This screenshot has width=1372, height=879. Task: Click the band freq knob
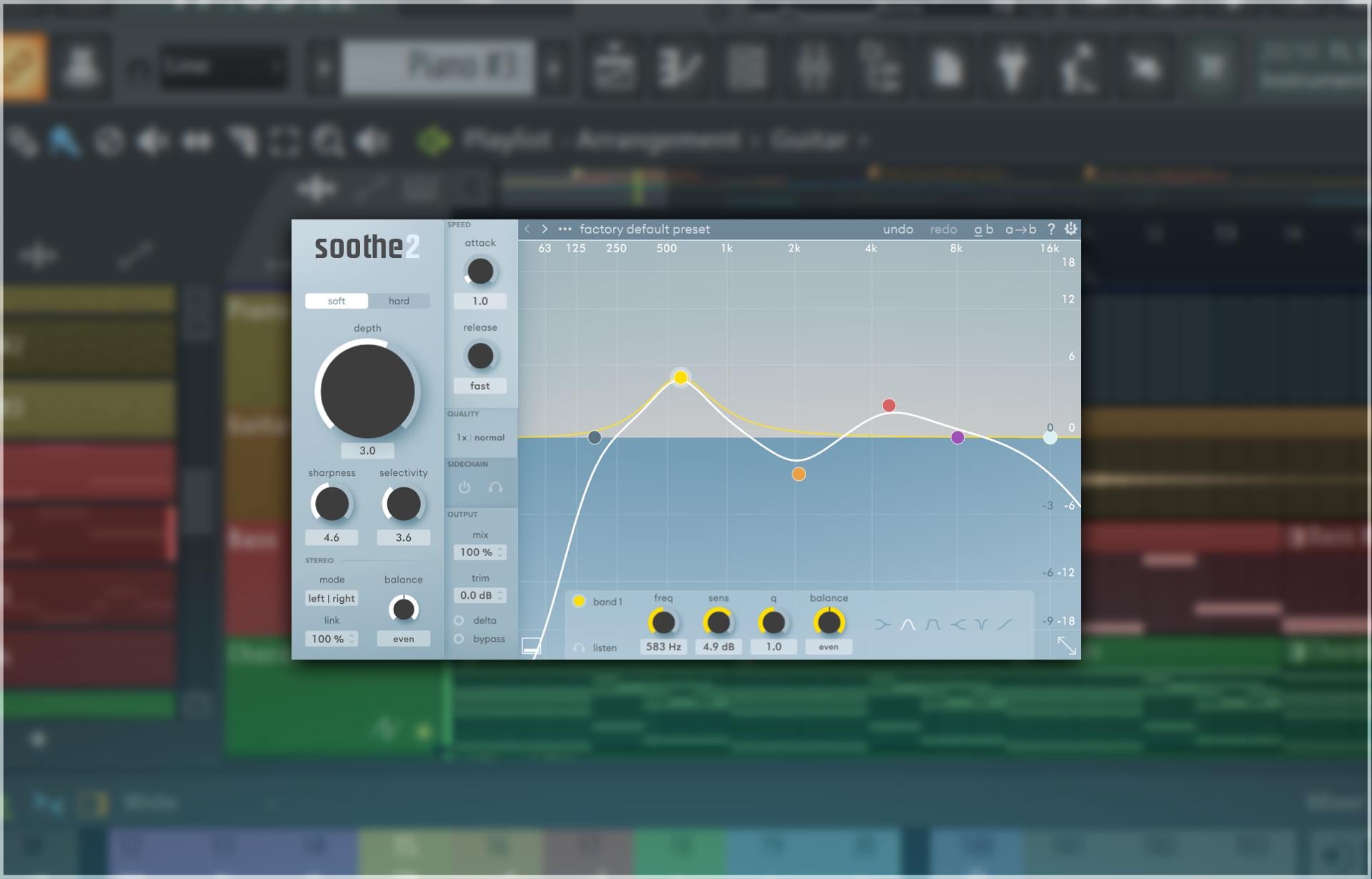tap(663, 622)
